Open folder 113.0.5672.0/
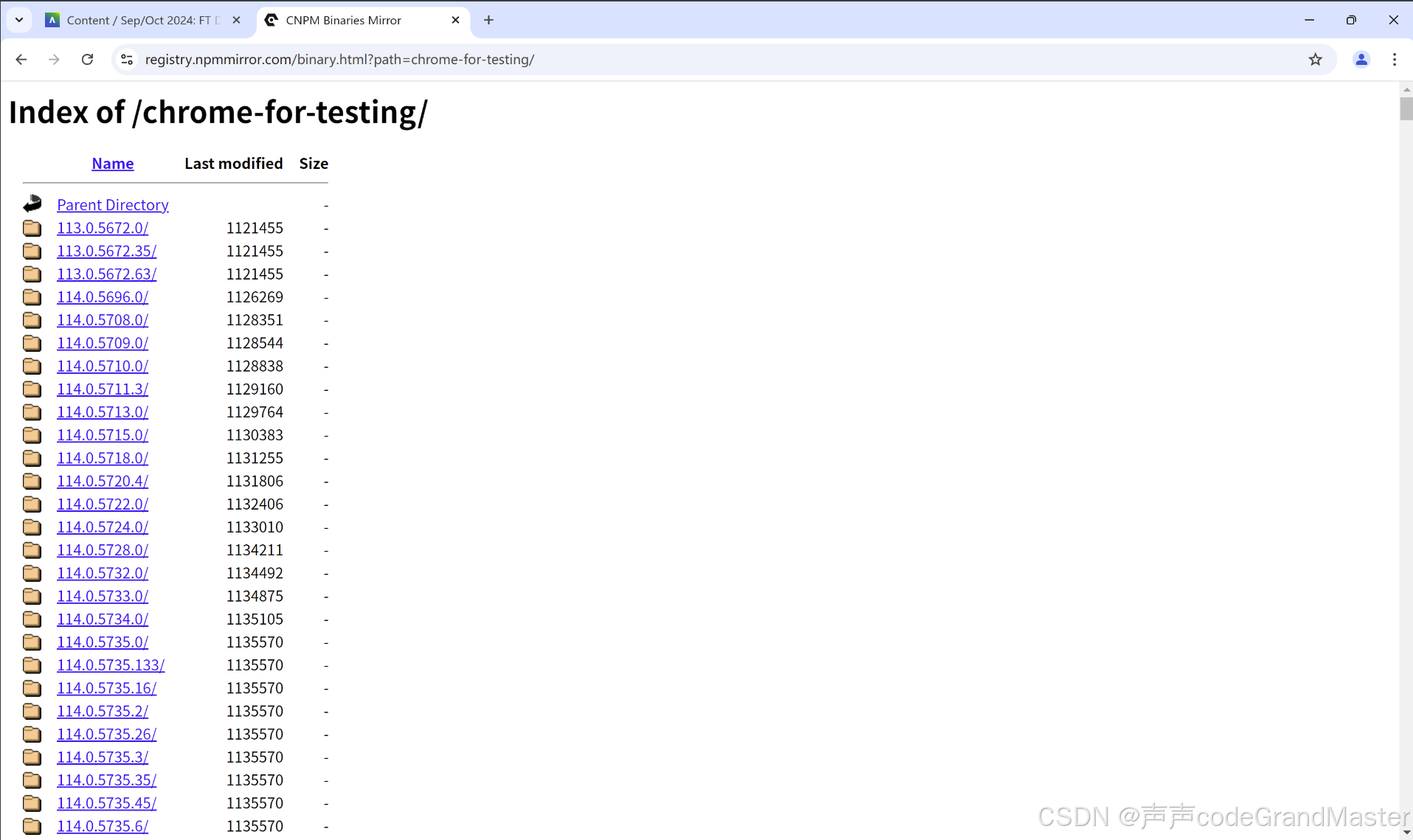This screenshot has width=1413, height=840. coord(103,228)
